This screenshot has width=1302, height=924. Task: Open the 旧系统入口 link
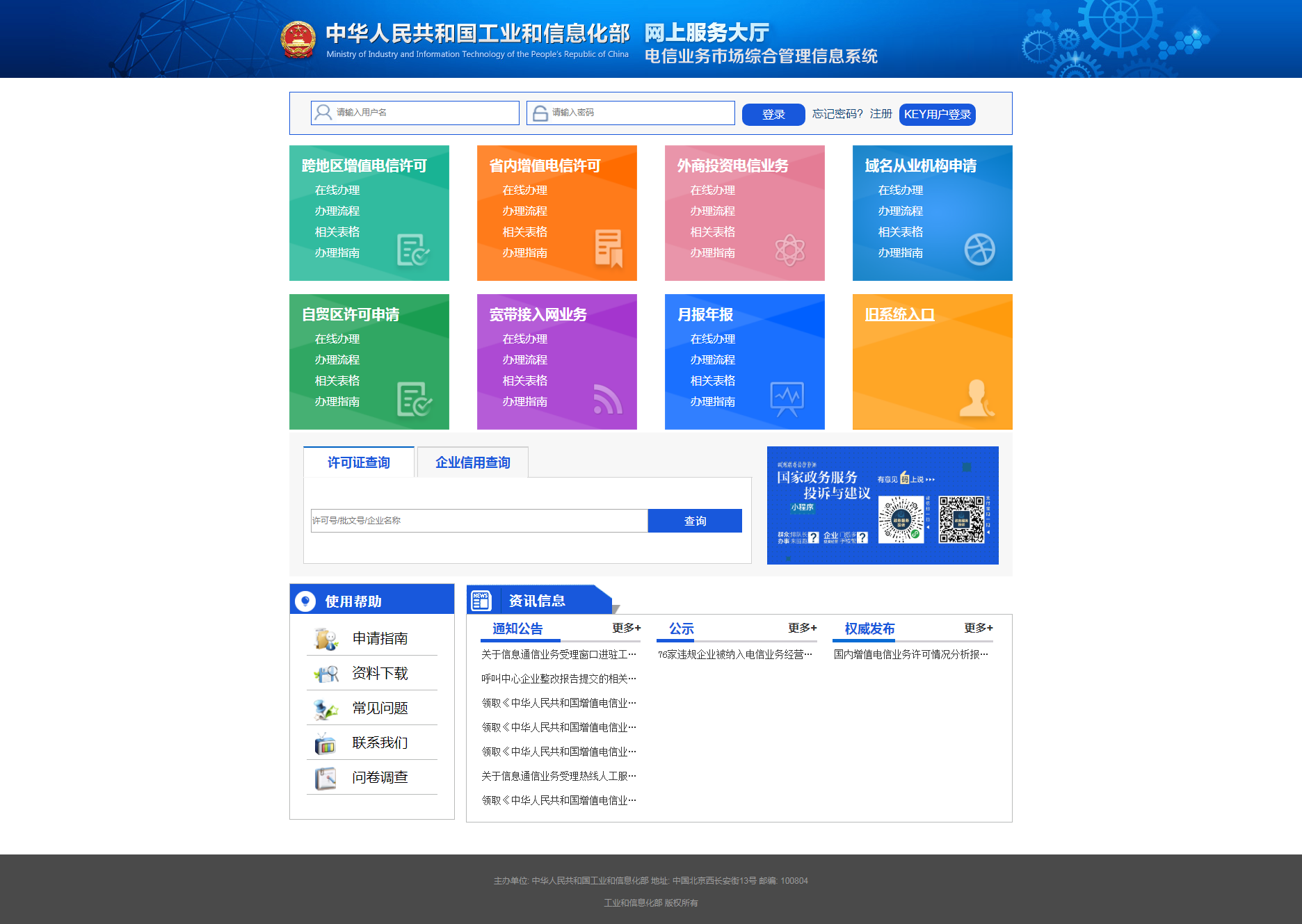pyautogui.click(x=899, y=314)
